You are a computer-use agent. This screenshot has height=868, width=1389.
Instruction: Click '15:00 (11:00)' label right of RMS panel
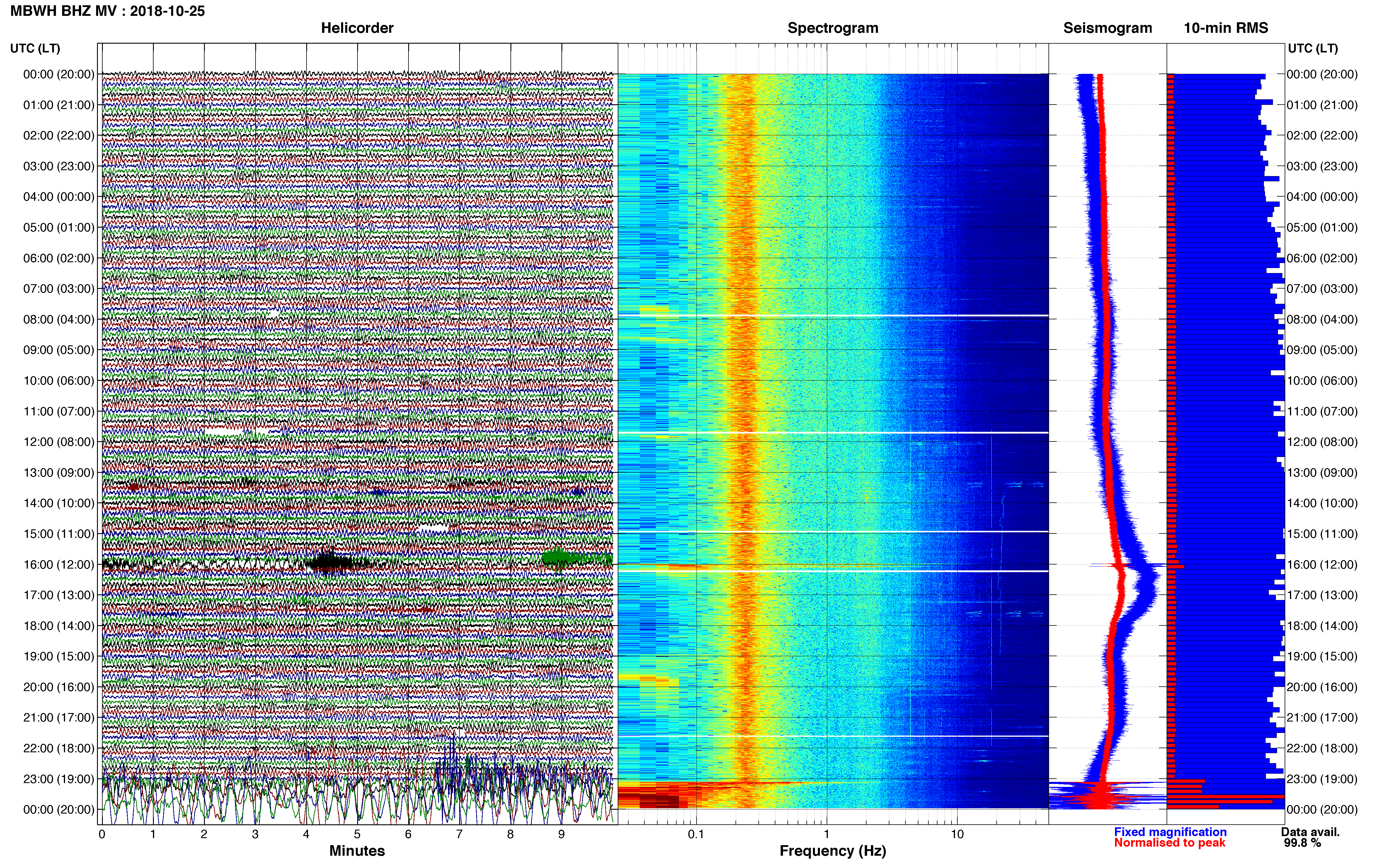1322,534
